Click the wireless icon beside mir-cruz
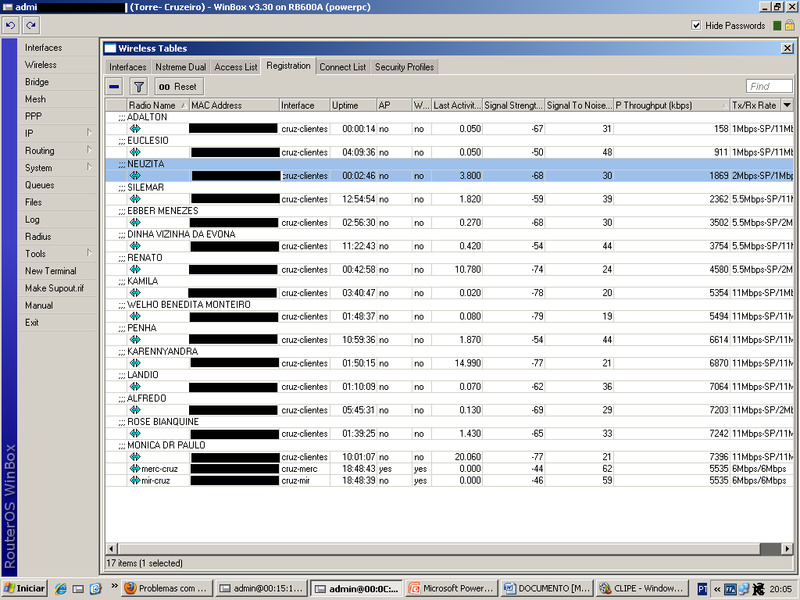Viewport: 800px width, 600px height. (135, 480)
